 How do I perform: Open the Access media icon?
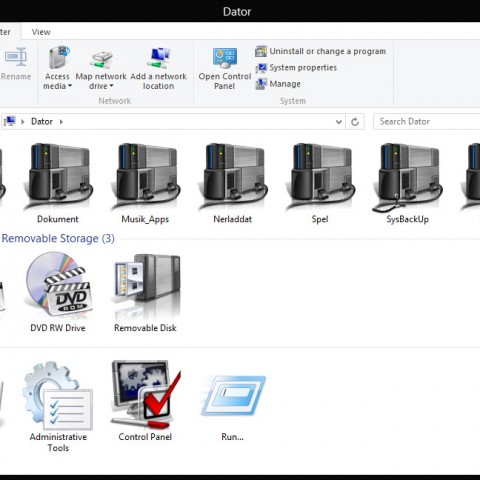pyautogui.click(x=59, y=57)
